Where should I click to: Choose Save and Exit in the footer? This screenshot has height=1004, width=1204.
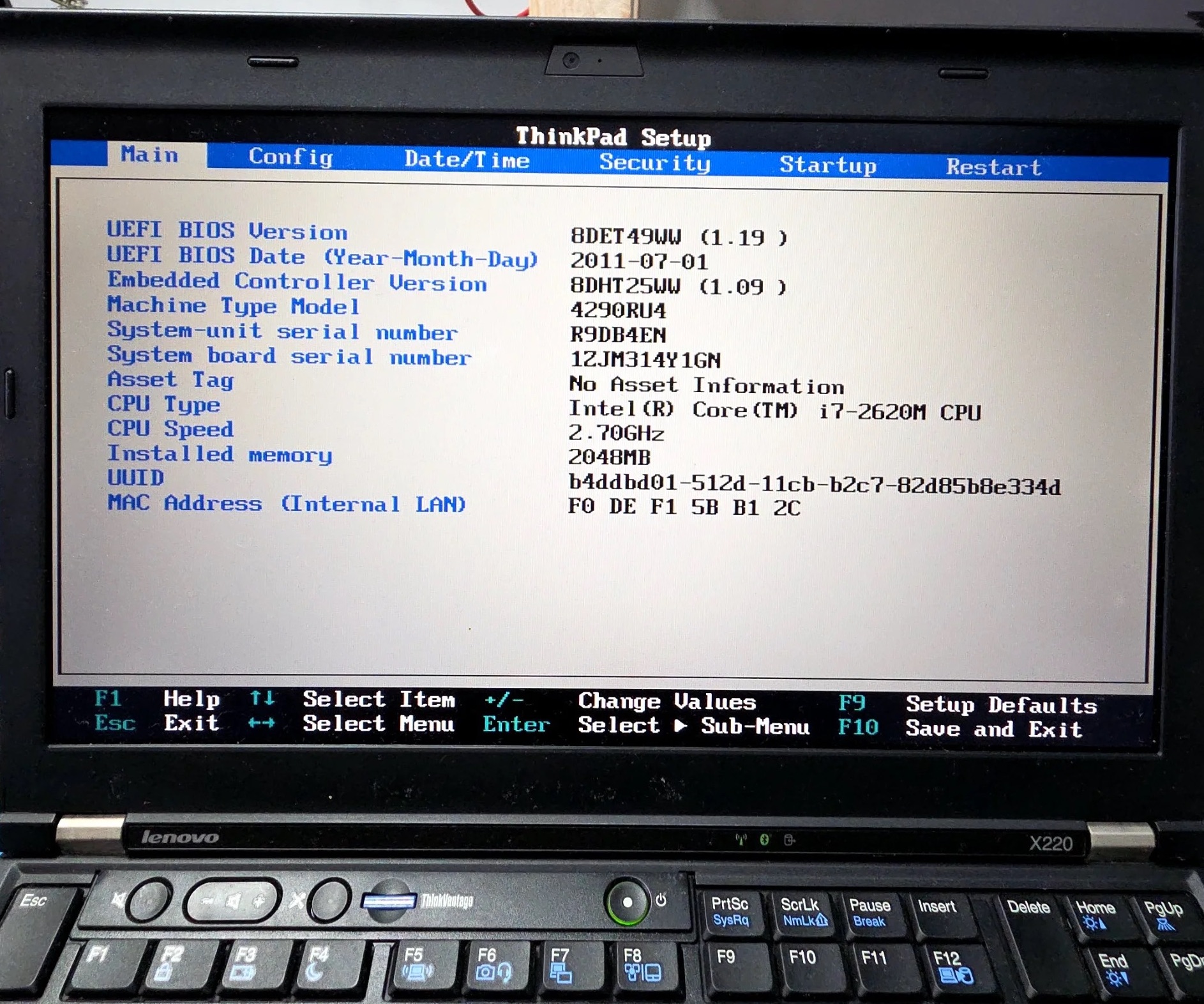click(x=994, y=729)
